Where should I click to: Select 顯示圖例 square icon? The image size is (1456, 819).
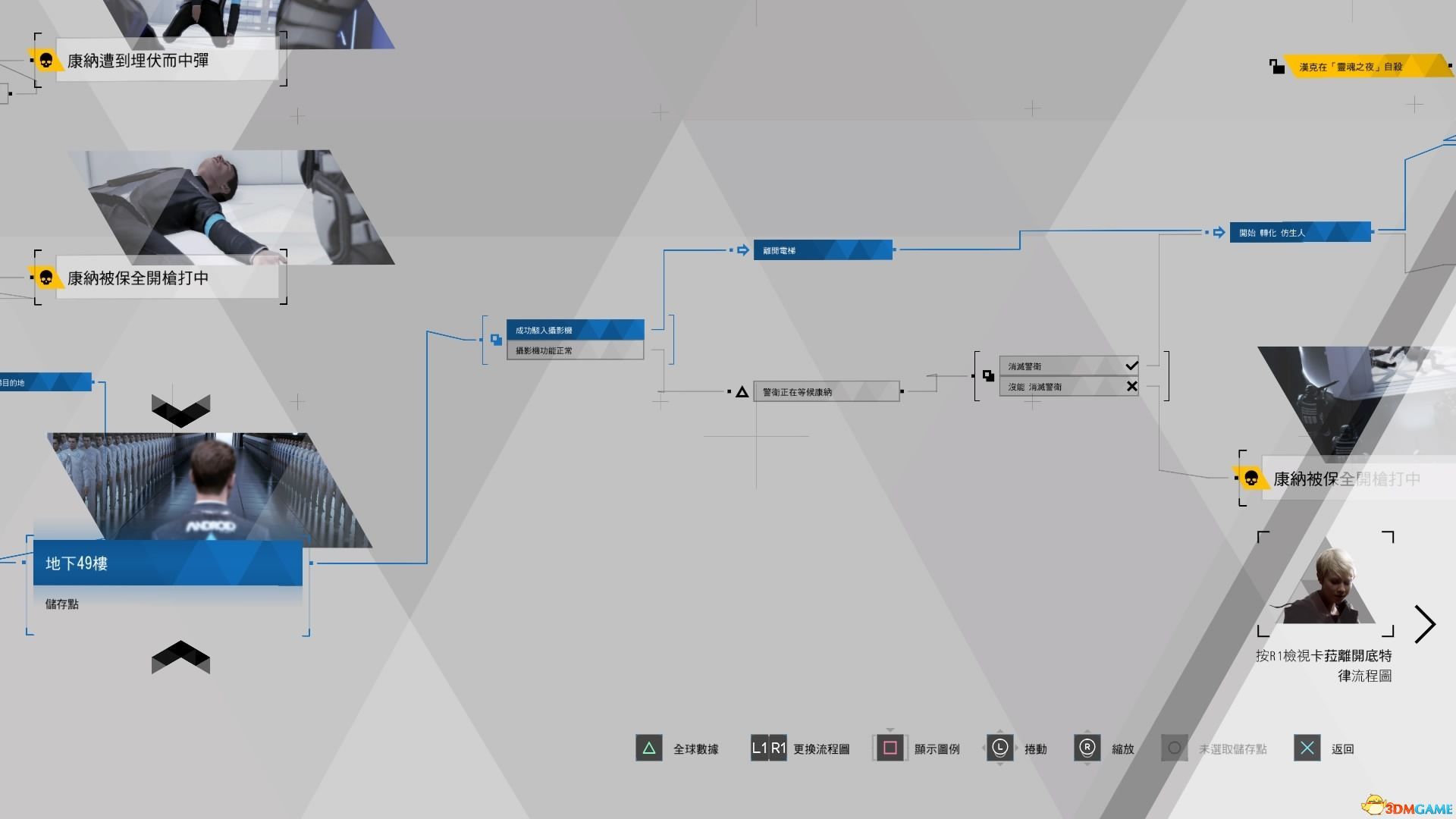coord(888,748)
